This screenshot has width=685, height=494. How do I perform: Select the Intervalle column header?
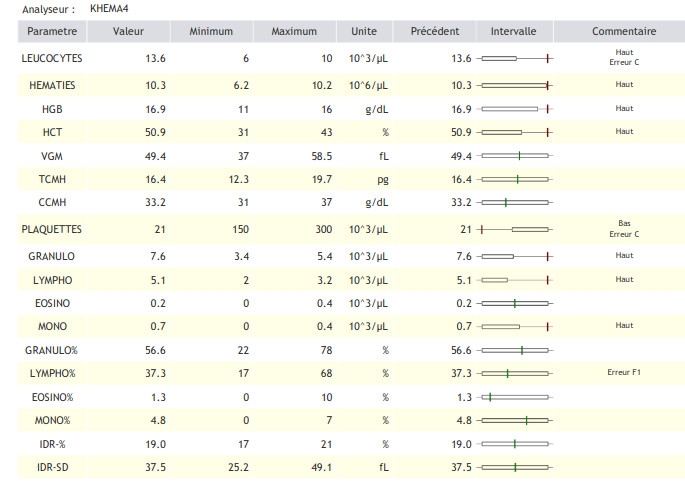513,32
